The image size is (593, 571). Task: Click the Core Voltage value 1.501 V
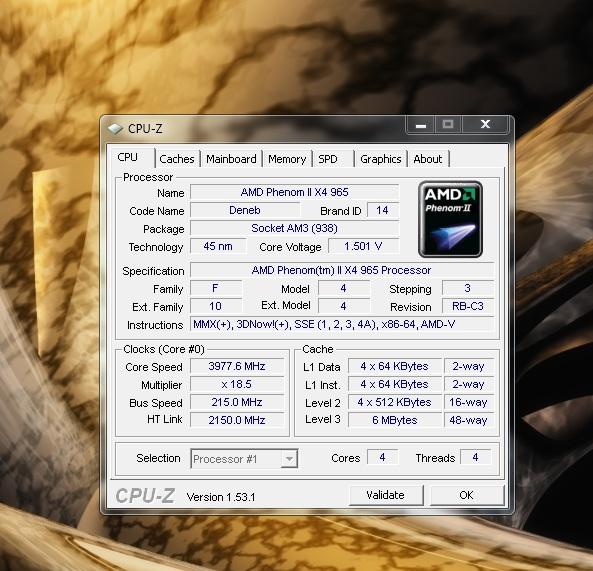point(363,246)
